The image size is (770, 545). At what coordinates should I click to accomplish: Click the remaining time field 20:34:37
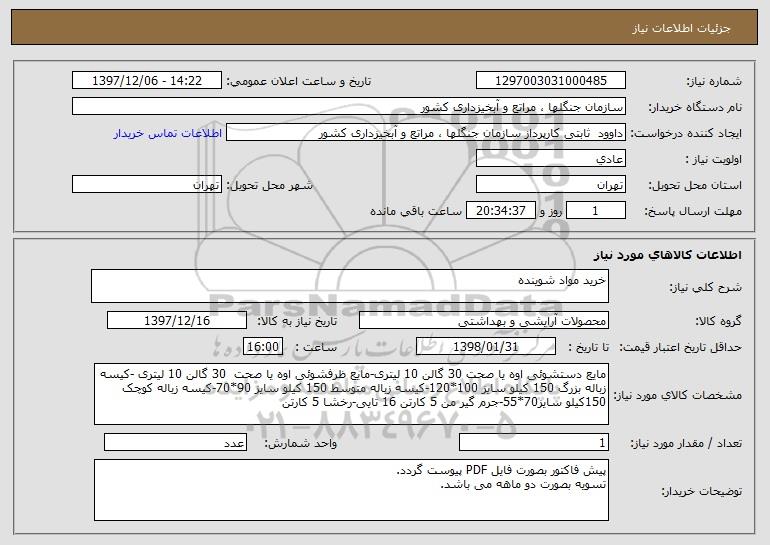pyautogui.click(x=500, y=211)
